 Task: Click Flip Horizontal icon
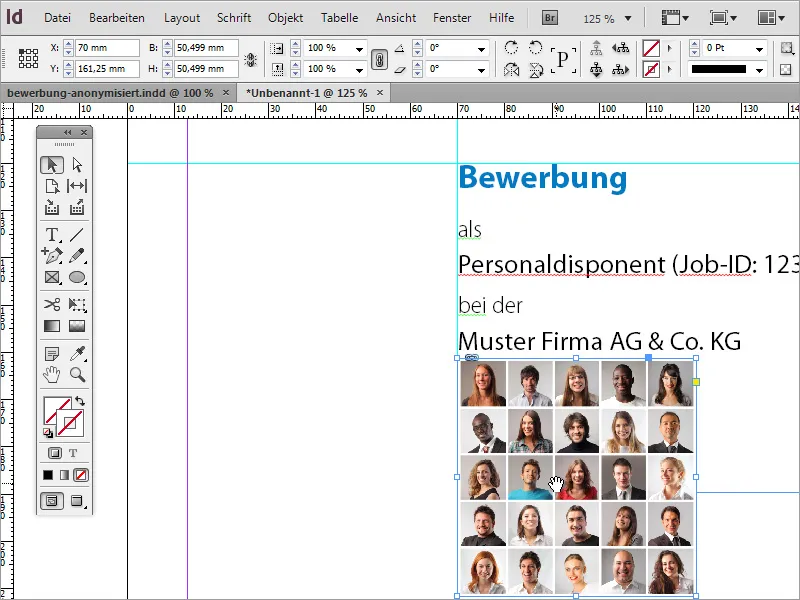coord(511,69)
